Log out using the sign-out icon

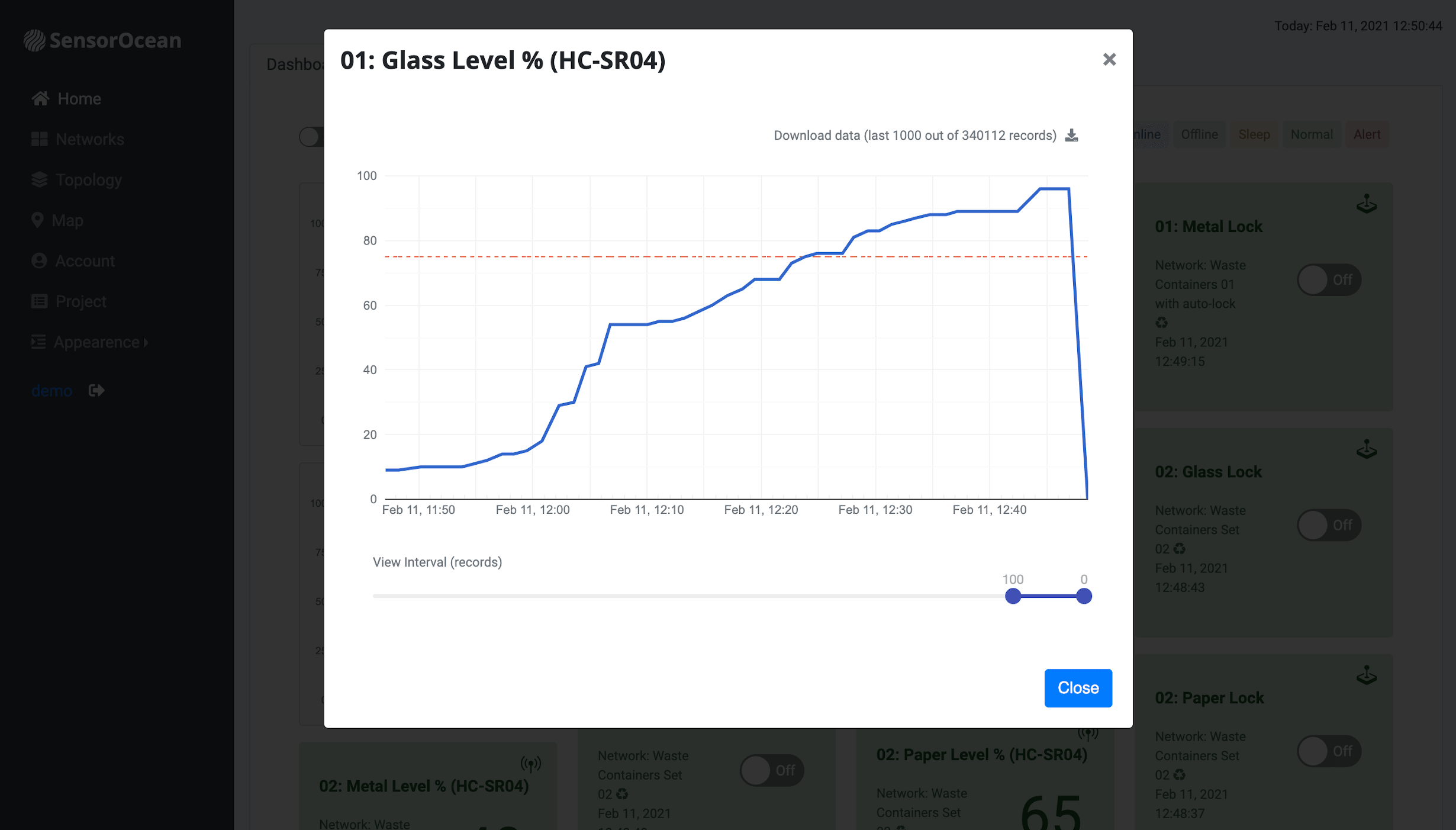[x=96, y=391]
